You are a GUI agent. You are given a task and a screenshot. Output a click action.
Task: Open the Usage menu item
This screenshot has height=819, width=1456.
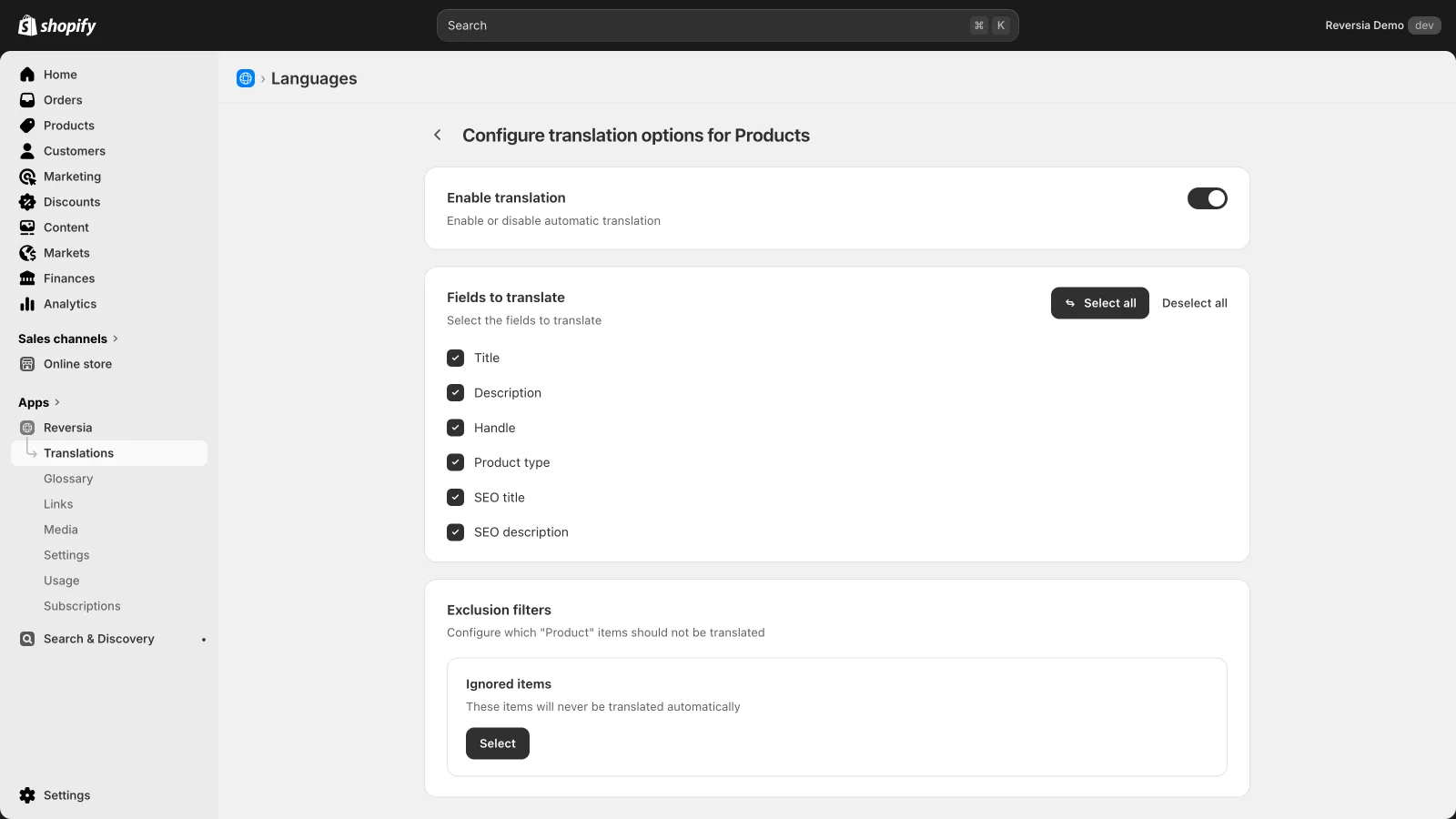62,581
